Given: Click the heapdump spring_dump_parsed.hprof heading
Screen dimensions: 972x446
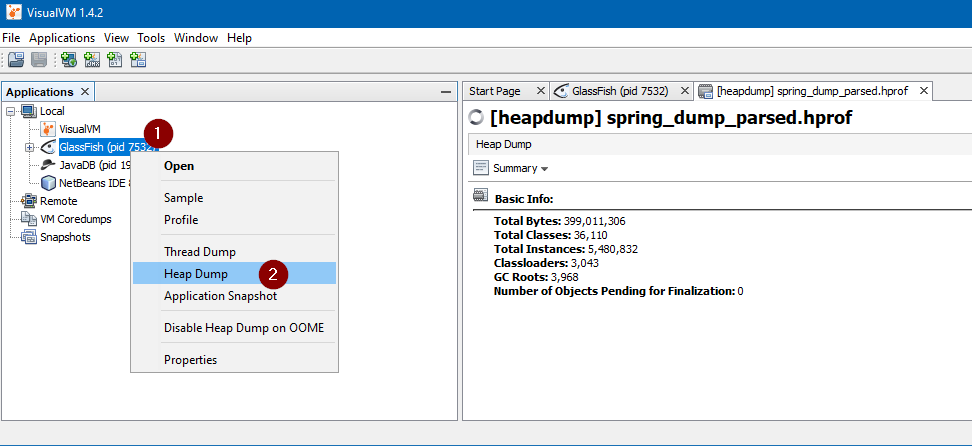Looking at the screenshot, I should pos(671,118).
